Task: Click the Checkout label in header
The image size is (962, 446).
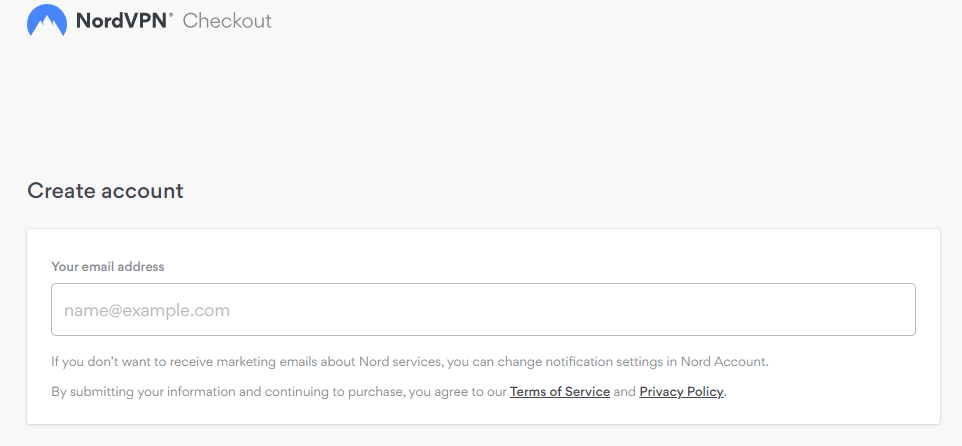Action: 227,21
